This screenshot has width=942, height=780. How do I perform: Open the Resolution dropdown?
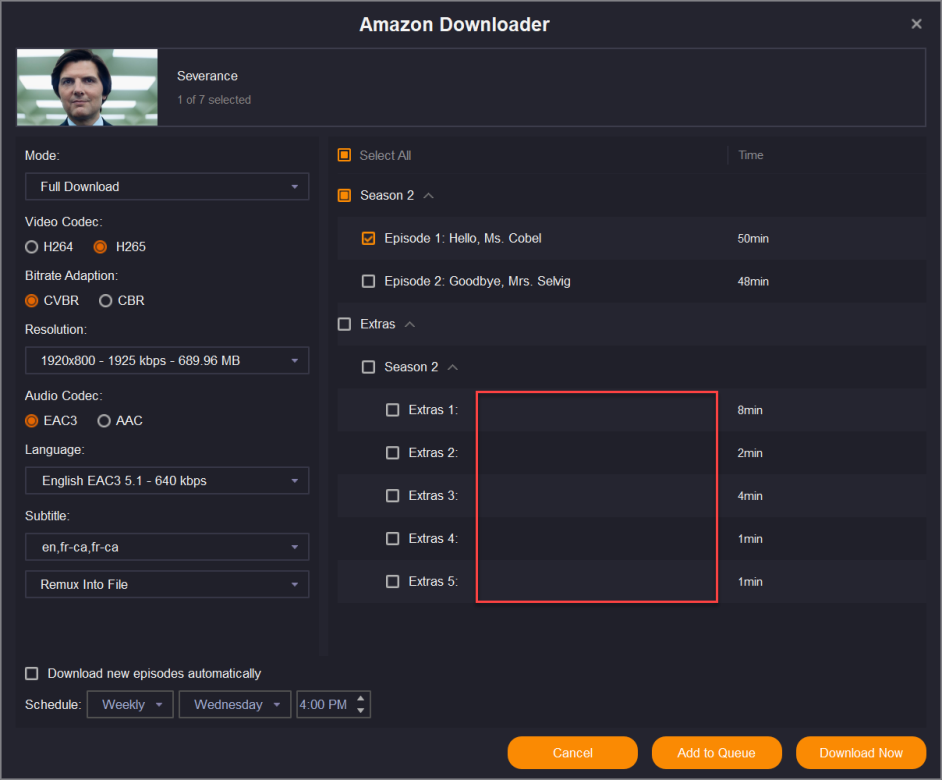[167, 360]
